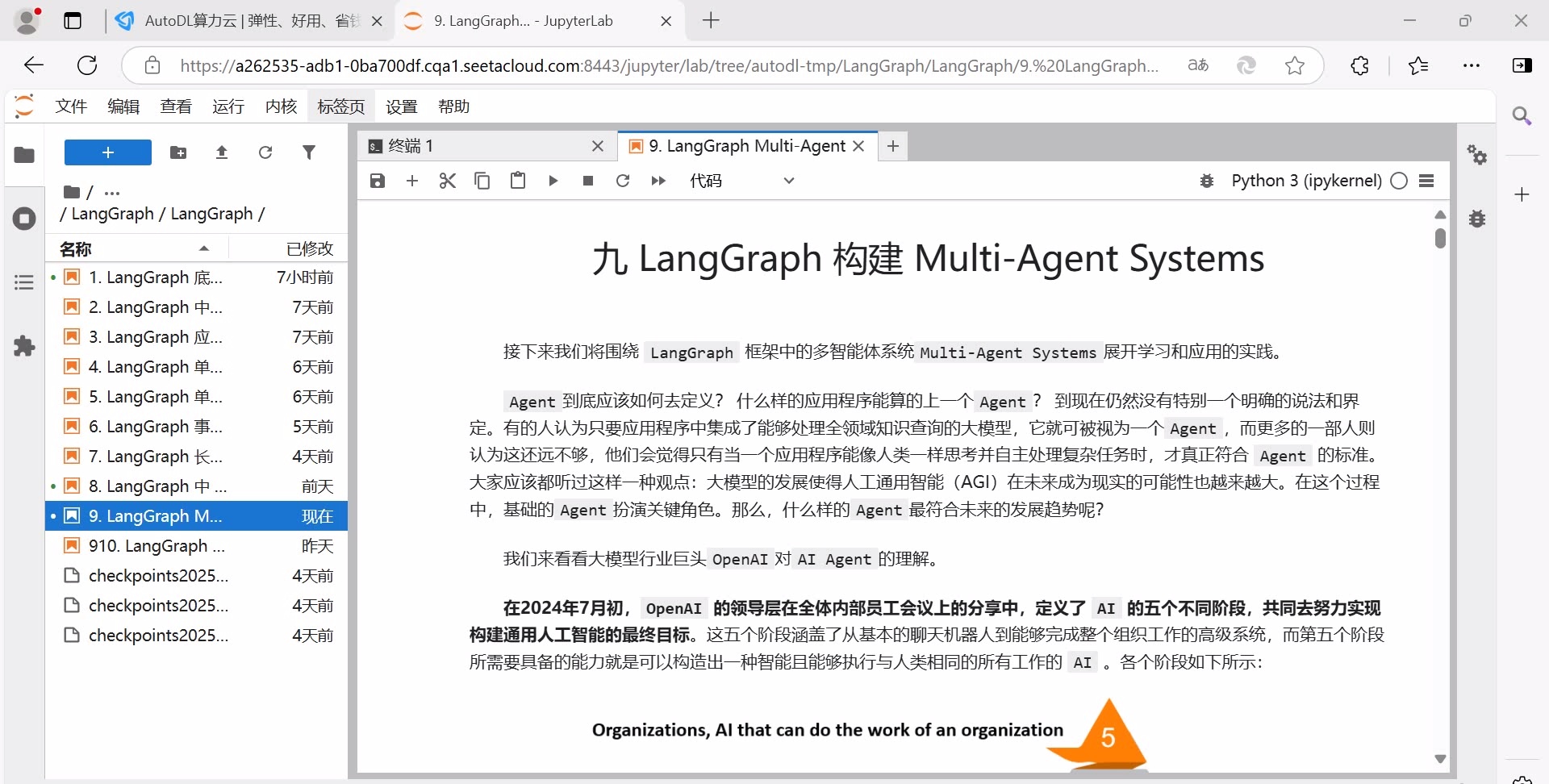Upload files into the LangGraph folder
Screen dimensions: 1549x784
pos(222,152)
